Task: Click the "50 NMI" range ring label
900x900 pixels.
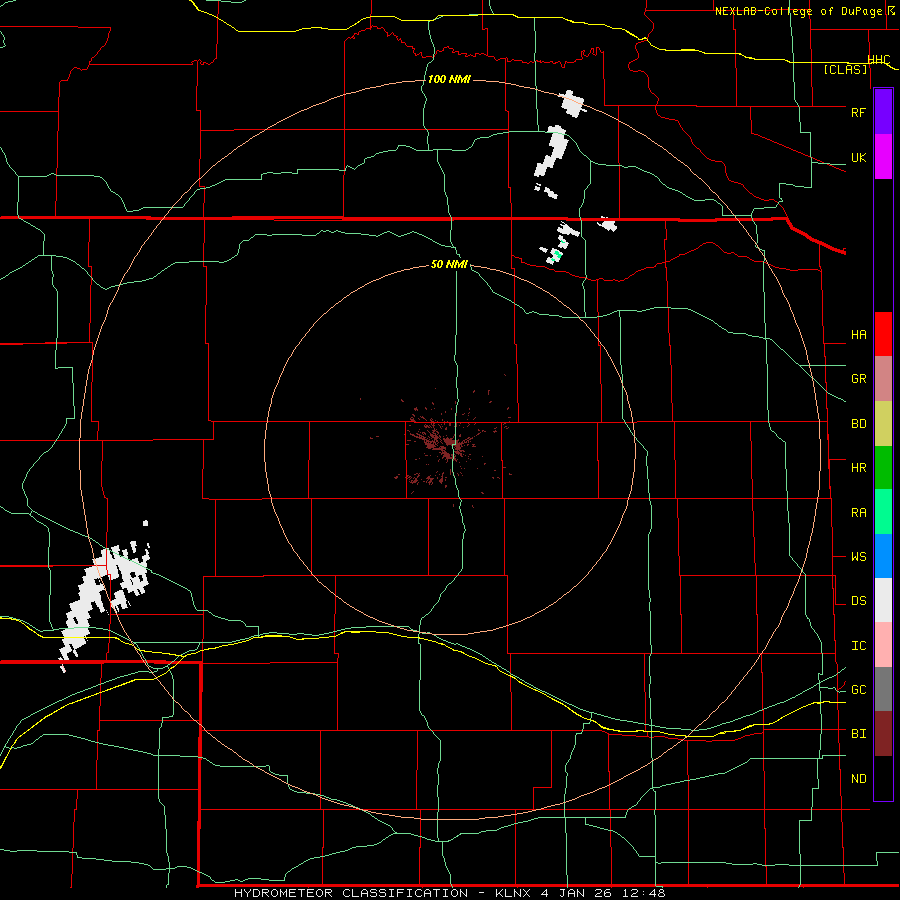Action: 449,264
